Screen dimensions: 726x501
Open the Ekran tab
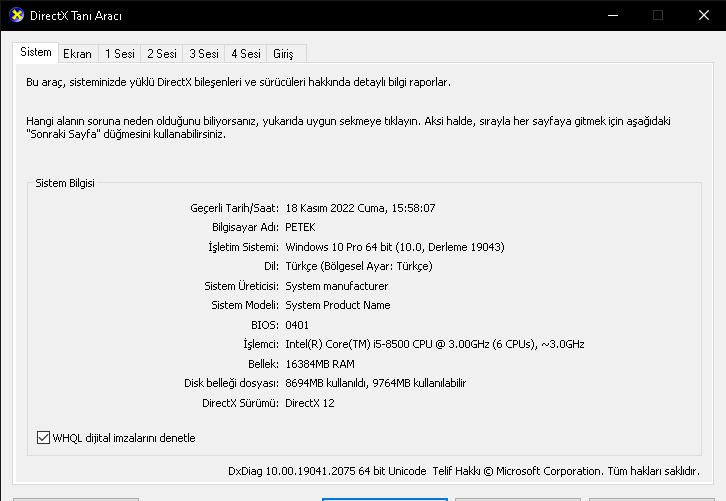tap(77, 54)
